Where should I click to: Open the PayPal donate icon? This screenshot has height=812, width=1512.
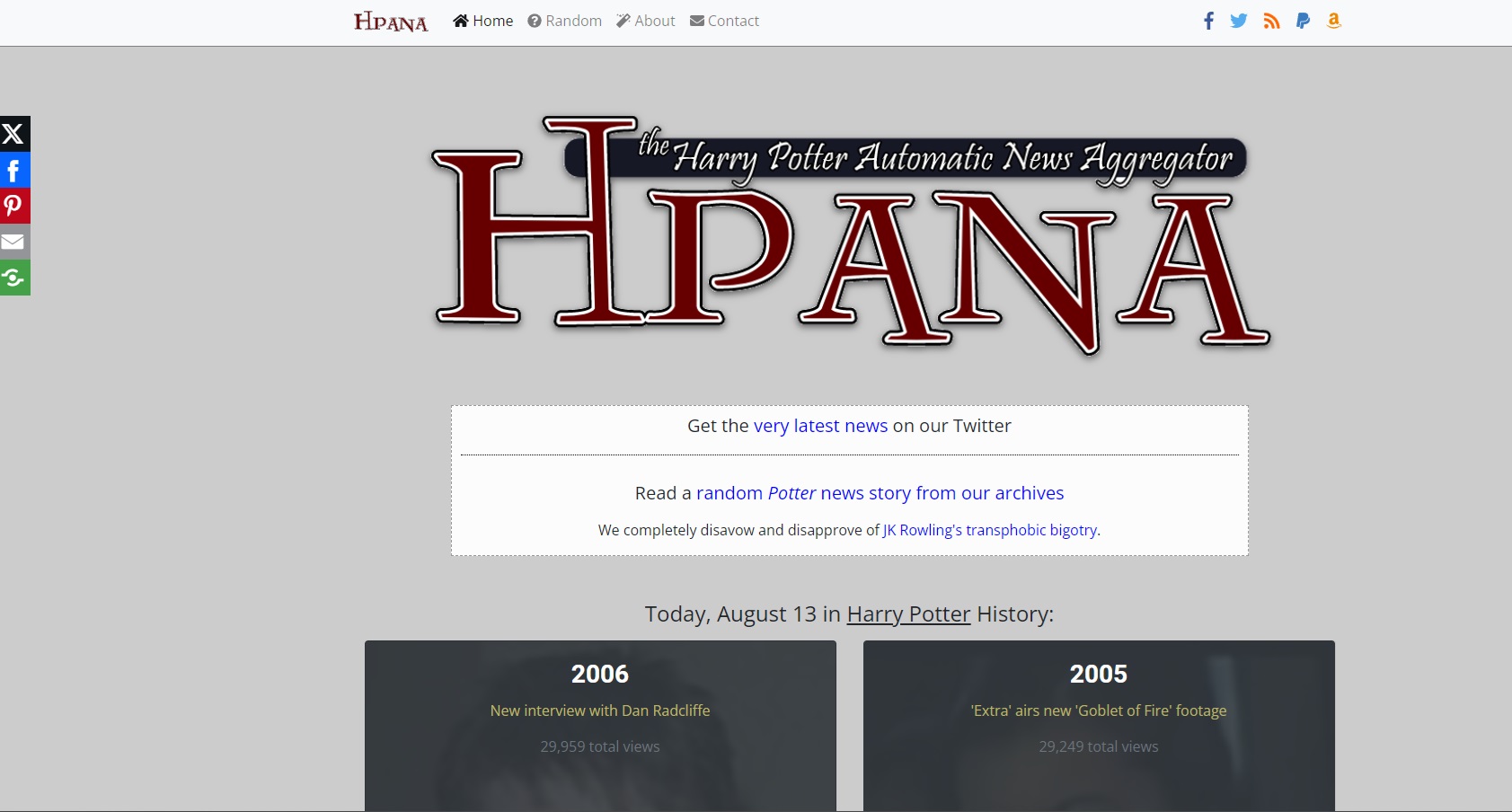click(1303, 21)
